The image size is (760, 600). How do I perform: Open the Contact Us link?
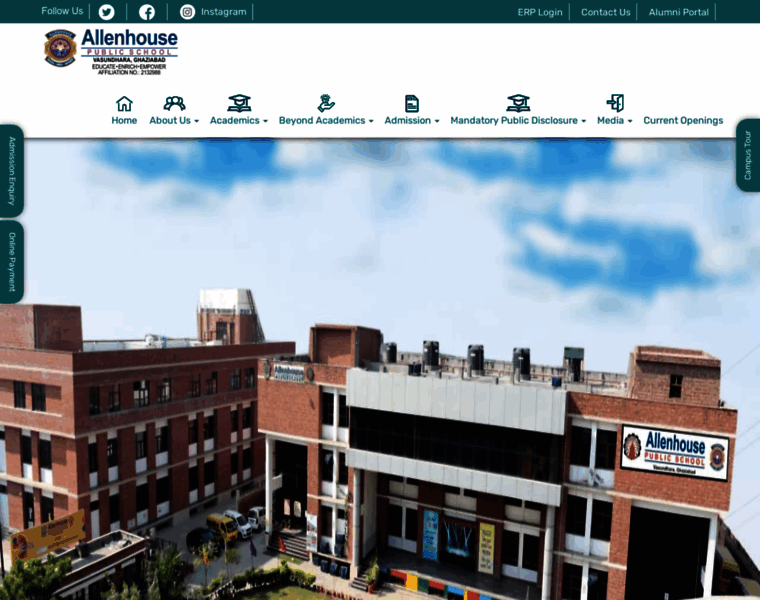click(605, 12)
